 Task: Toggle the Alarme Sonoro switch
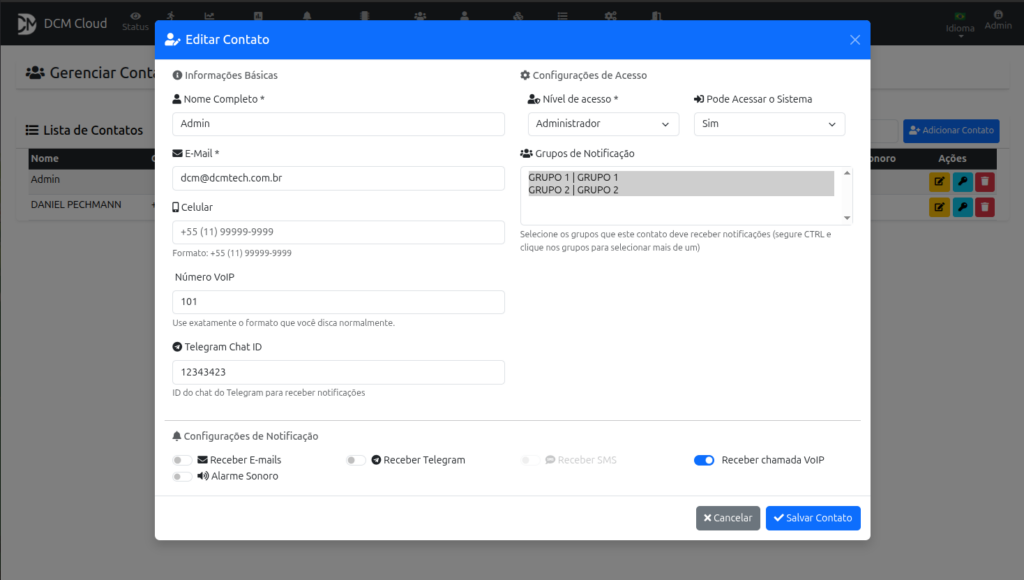click(182, 477)
